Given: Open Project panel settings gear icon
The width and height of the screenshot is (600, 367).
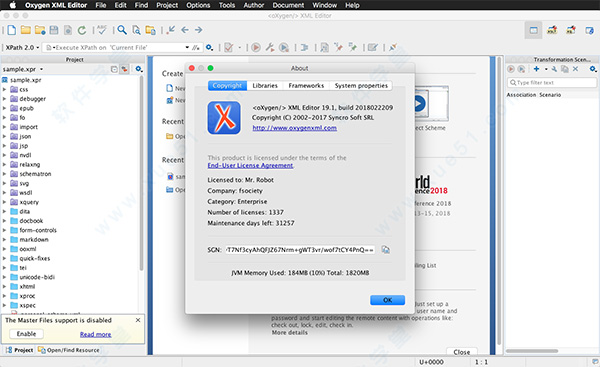Looking at the screenshot, I should click(x=139, y=69).
